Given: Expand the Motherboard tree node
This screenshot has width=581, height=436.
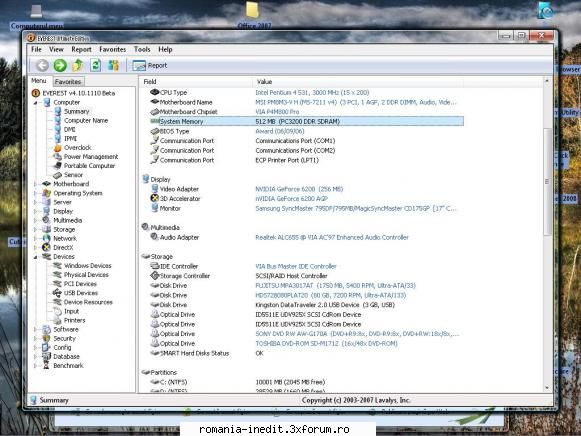Looking at the screenshot, I should [x=36, y=184].
